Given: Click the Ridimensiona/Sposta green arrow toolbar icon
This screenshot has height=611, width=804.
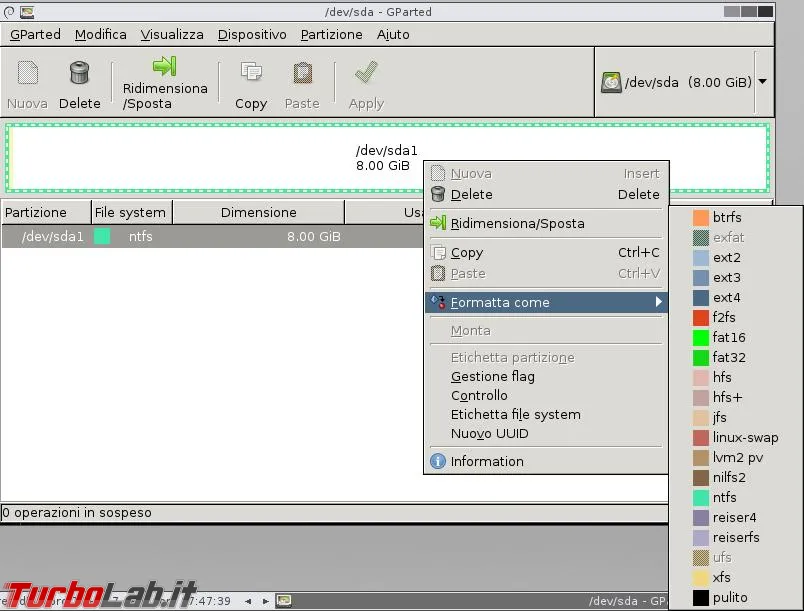Looking at the screenshot, I should click(165, 66).
